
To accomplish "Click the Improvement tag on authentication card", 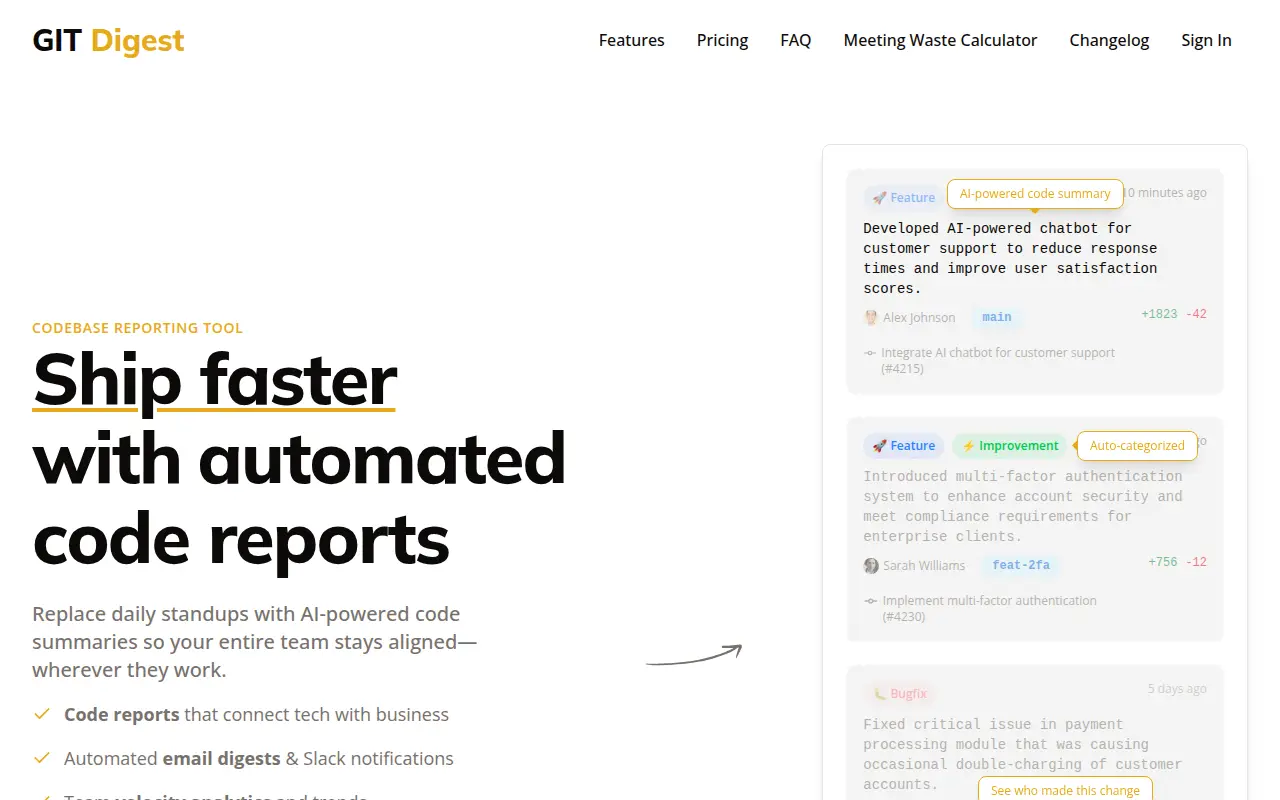I will tap(1010, 446).
